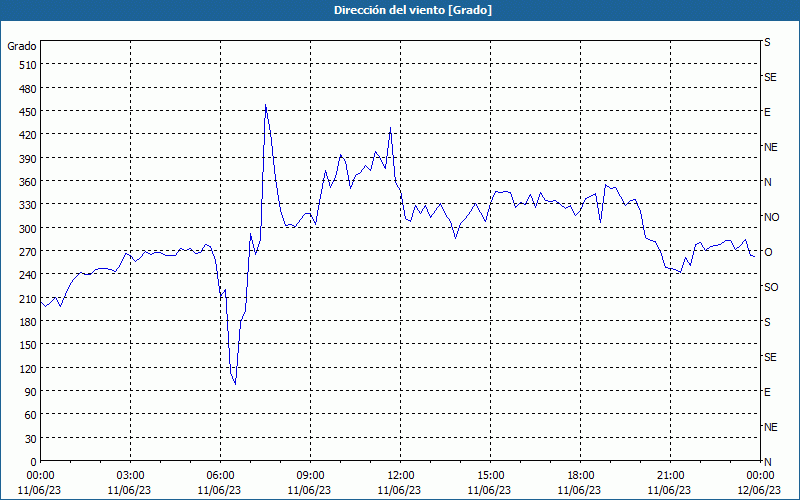
Task: Click the "Grado" y-axis unit label
Action: [22, 46]
